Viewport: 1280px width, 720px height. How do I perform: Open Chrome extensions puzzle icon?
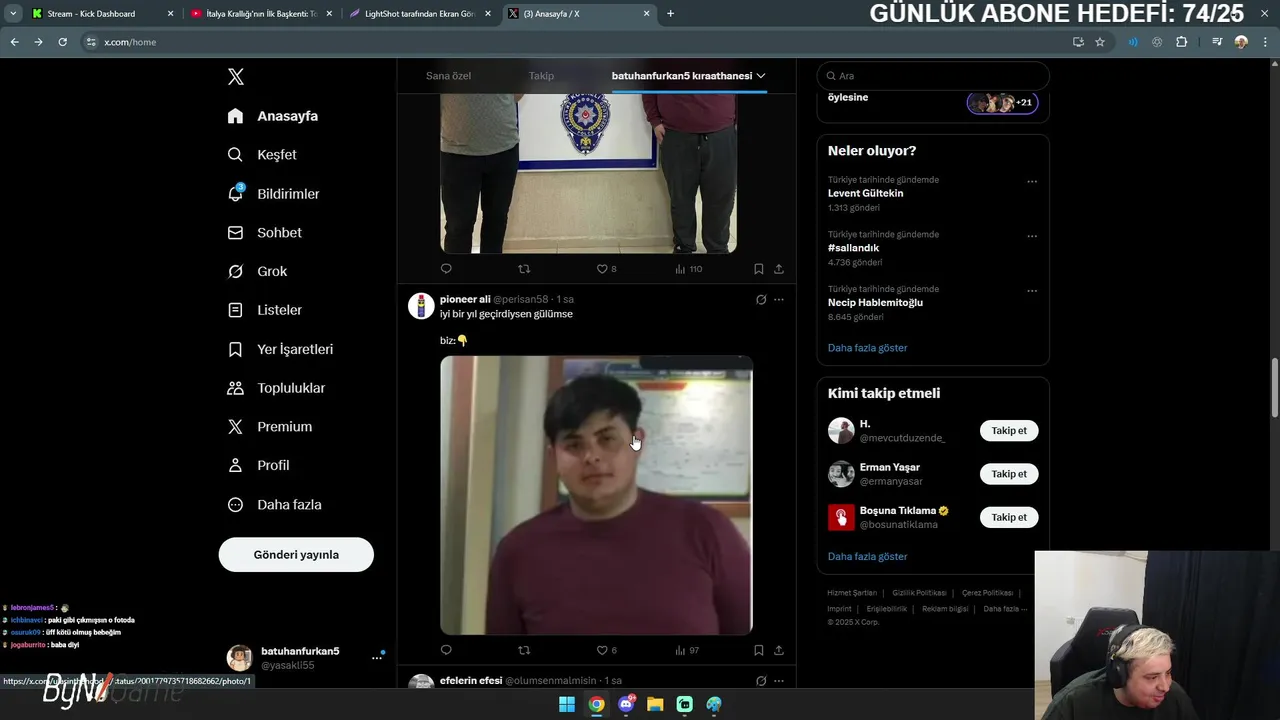click(x=1181, y=42)
